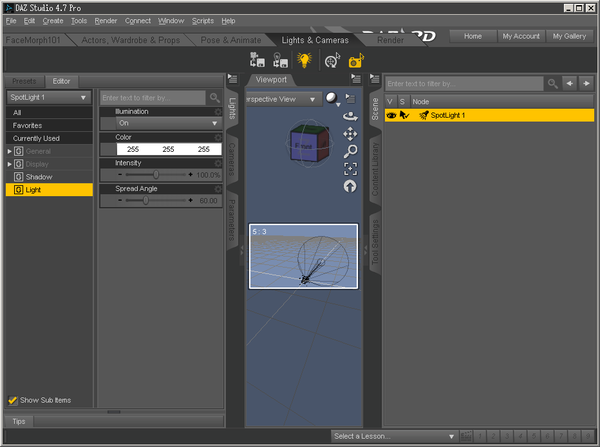The image size is (600, 447).
Task: Click the Scene pane filter text field
Action: [x=464, y=83]
